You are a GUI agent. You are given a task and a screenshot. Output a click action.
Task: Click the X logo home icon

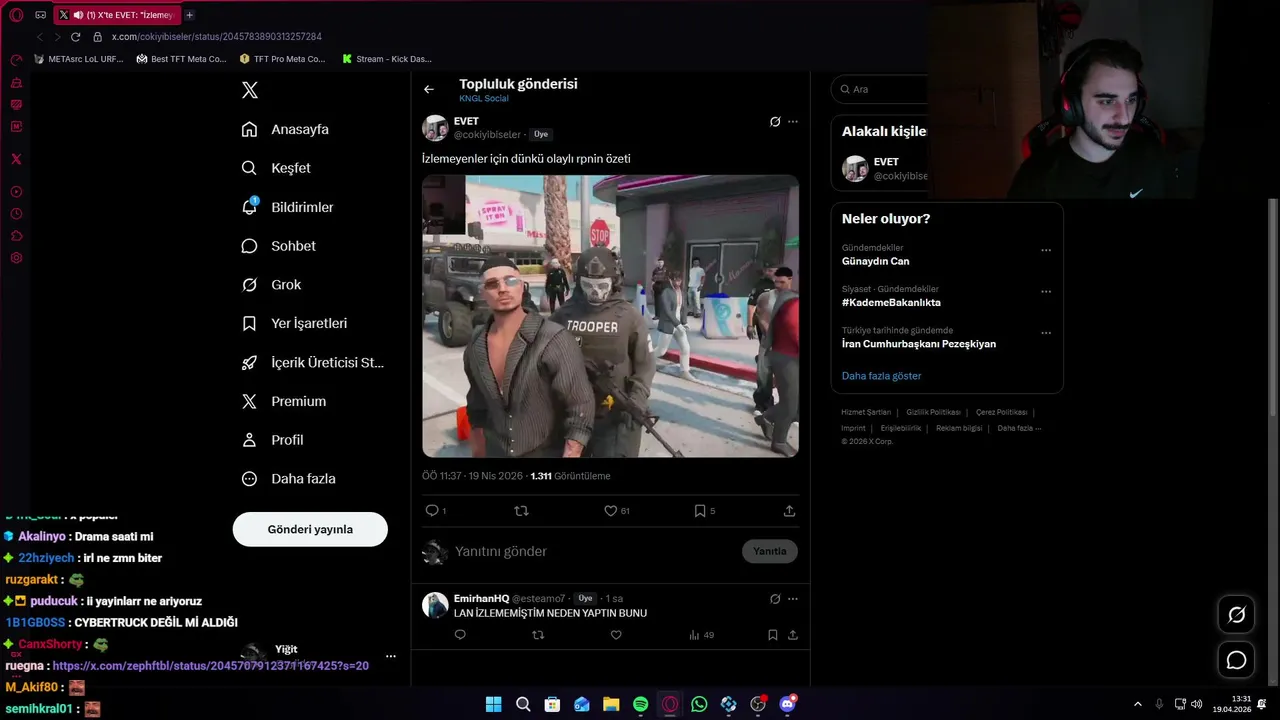pos(250,90)
